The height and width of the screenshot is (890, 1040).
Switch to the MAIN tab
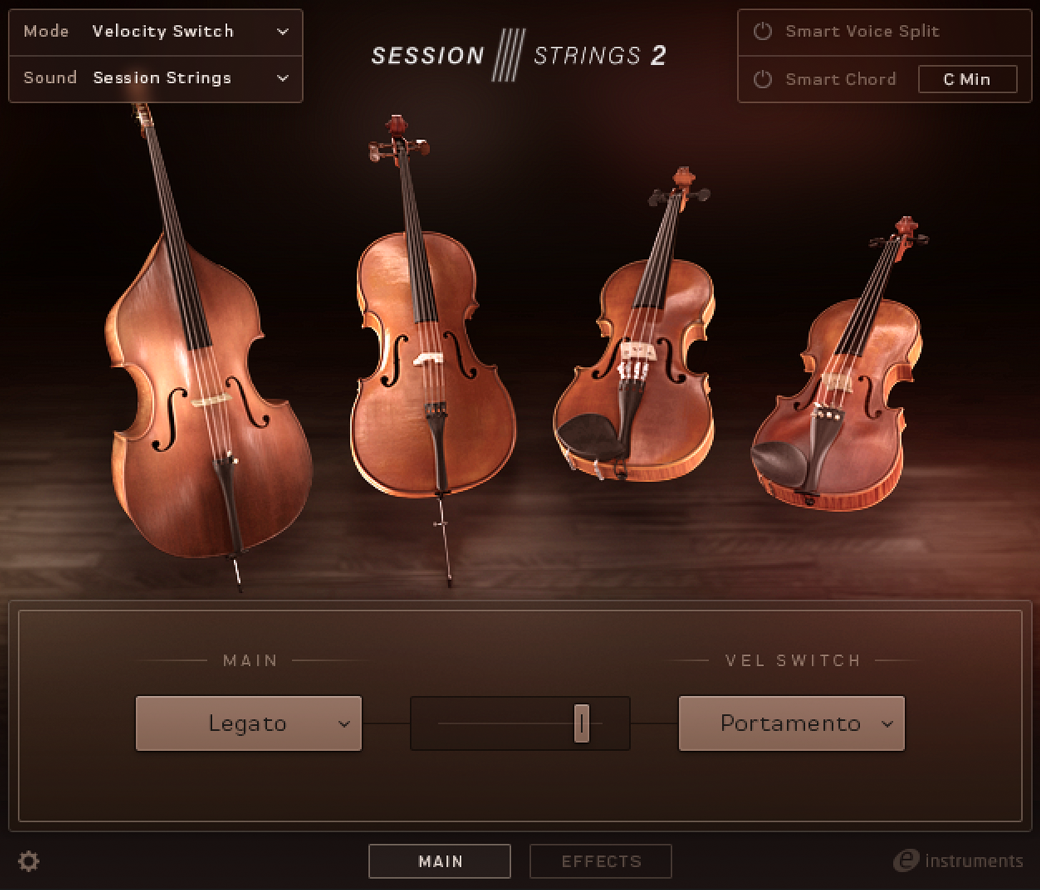[440, 861]
